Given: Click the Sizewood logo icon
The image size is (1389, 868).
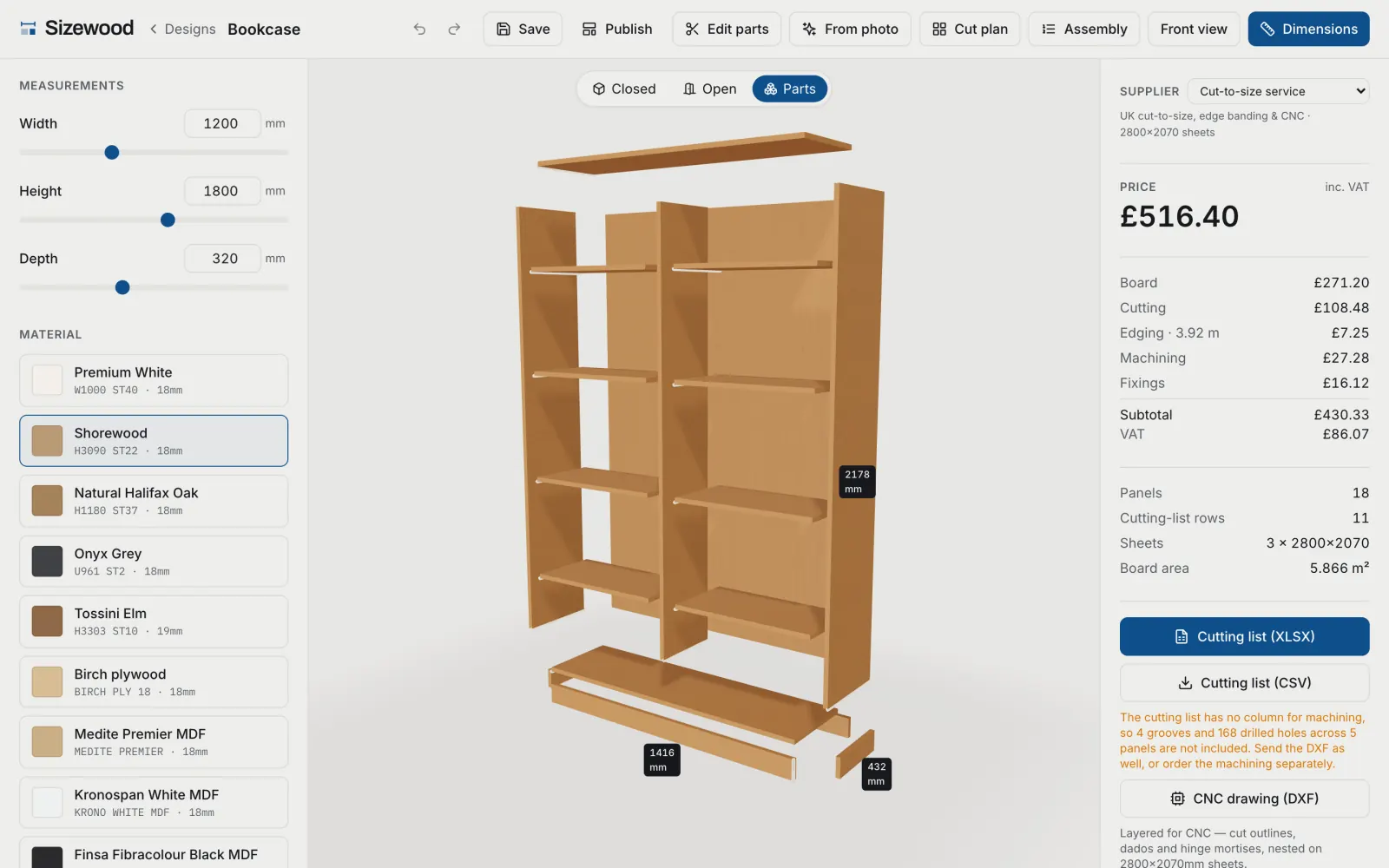Looking at the screenshot, I should [29, 29].
